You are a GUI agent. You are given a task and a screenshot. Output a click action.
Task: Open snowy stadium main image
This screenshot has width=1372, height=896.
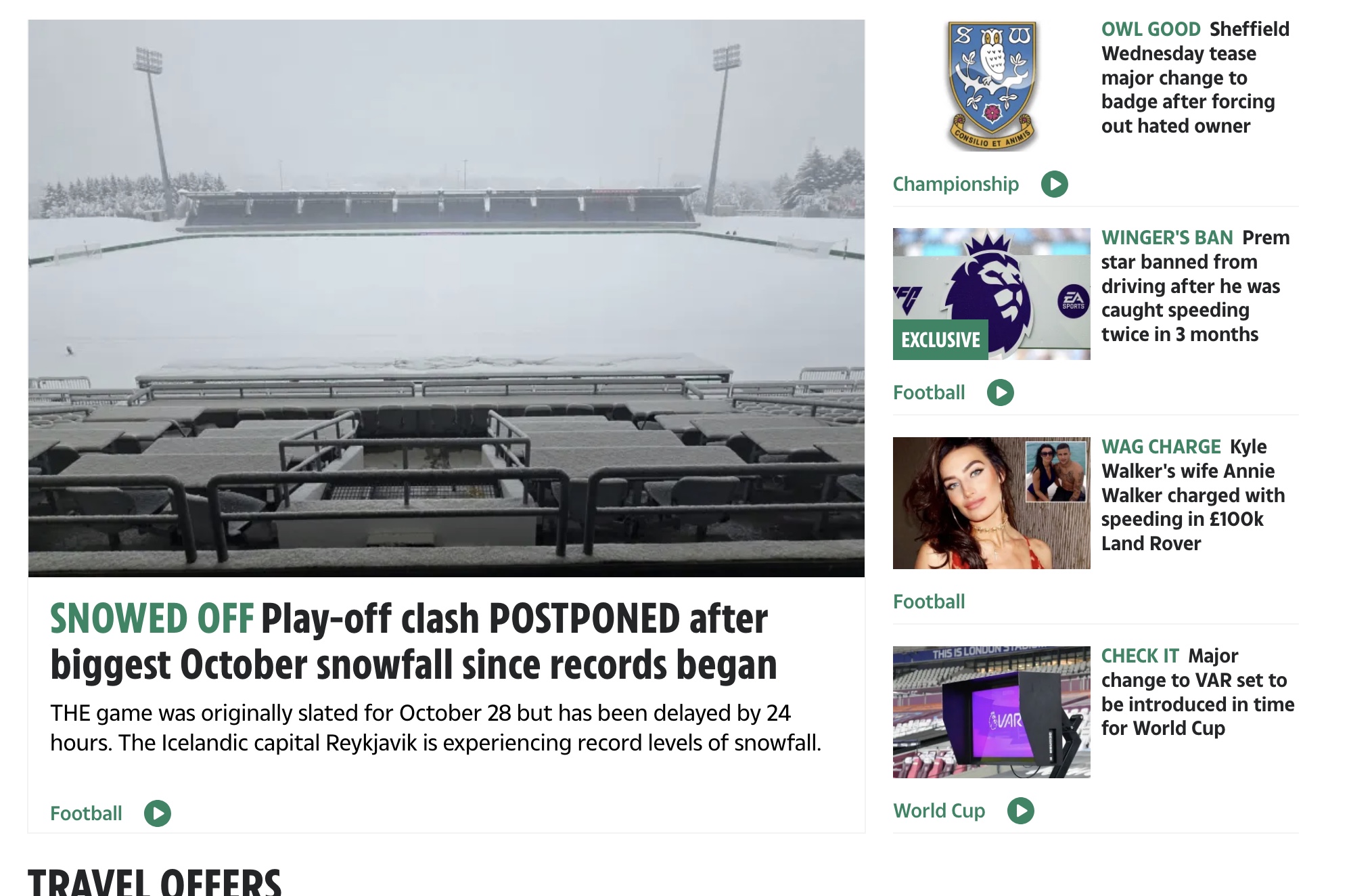(x=447, y=298)
